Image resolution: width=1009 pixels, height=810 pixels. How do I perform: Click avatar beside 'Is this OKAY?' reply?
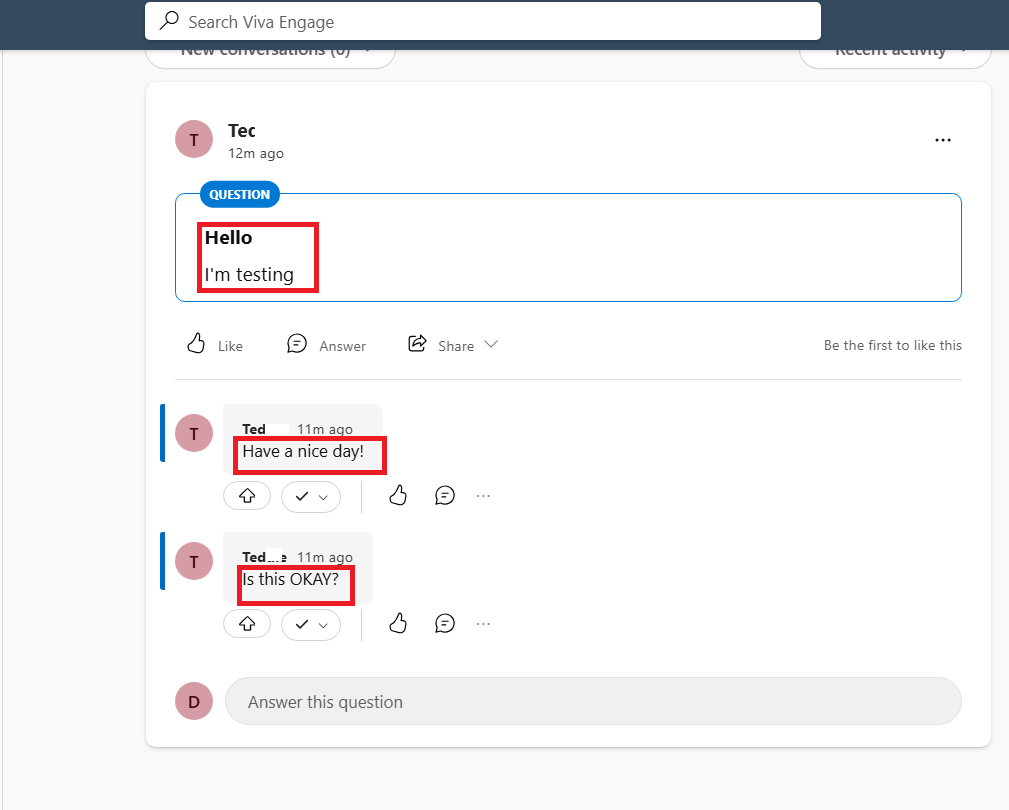(x=194, y=561)
